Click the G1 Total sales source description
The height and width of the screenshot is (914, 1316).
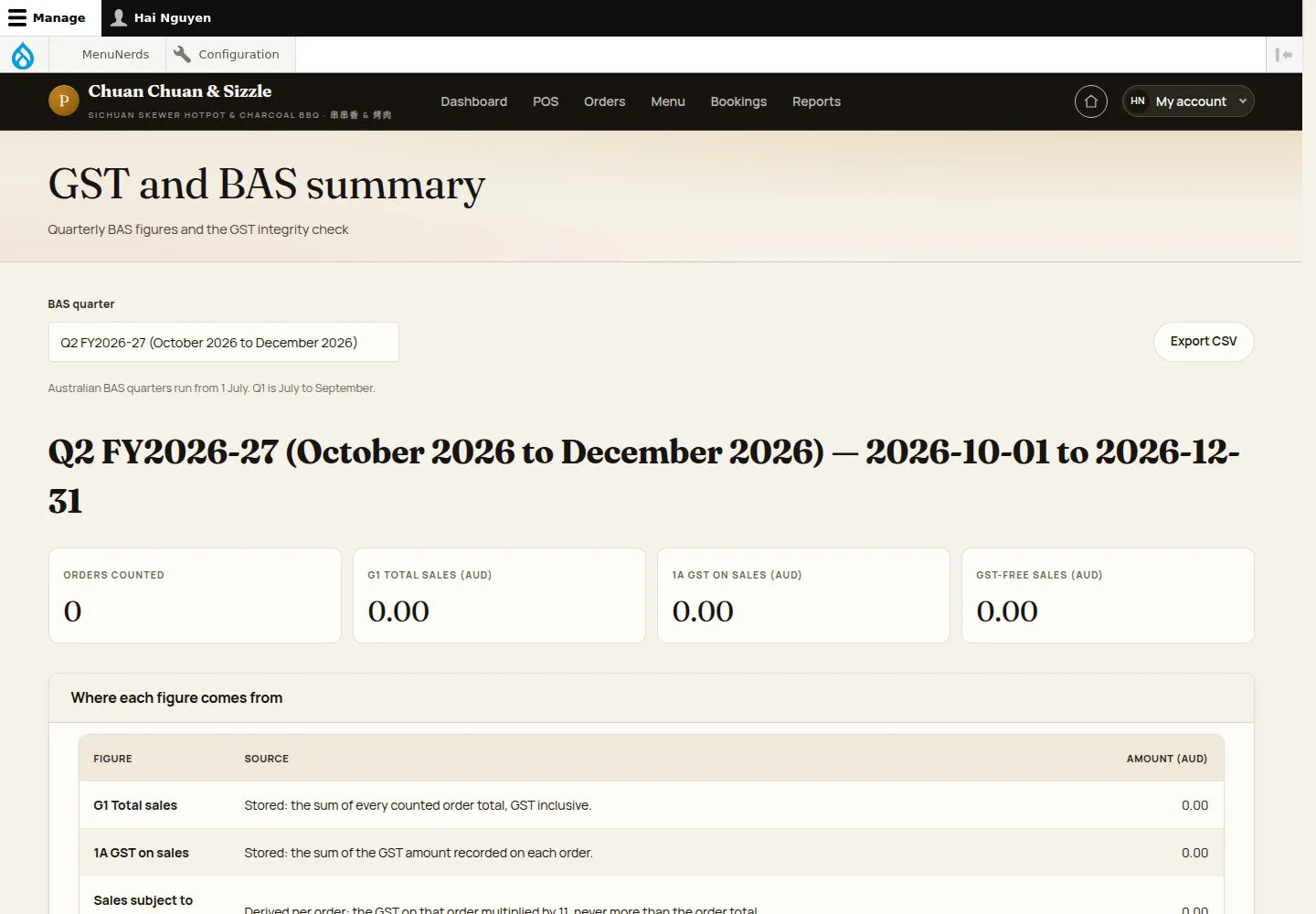(x=418, y=805)
